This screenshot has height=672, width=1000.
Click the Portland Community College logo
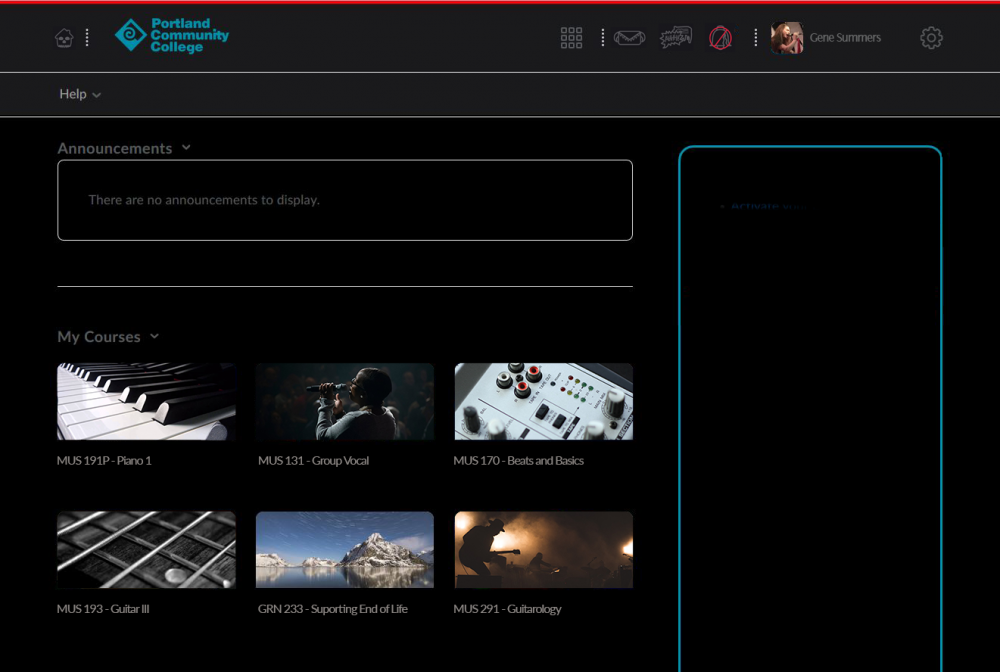point(172,37)
